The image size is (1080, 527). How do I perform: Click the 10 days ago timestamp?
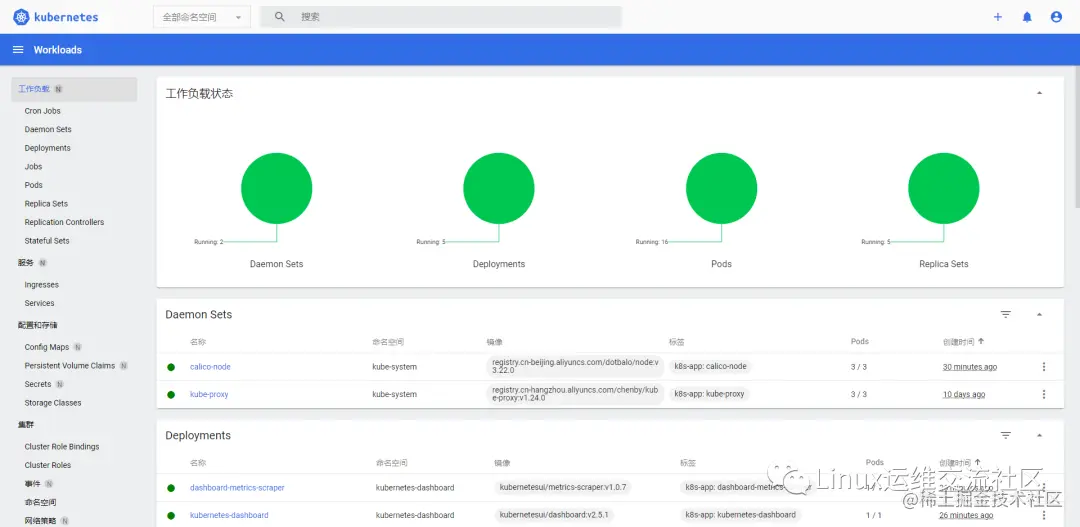(964, 395)
